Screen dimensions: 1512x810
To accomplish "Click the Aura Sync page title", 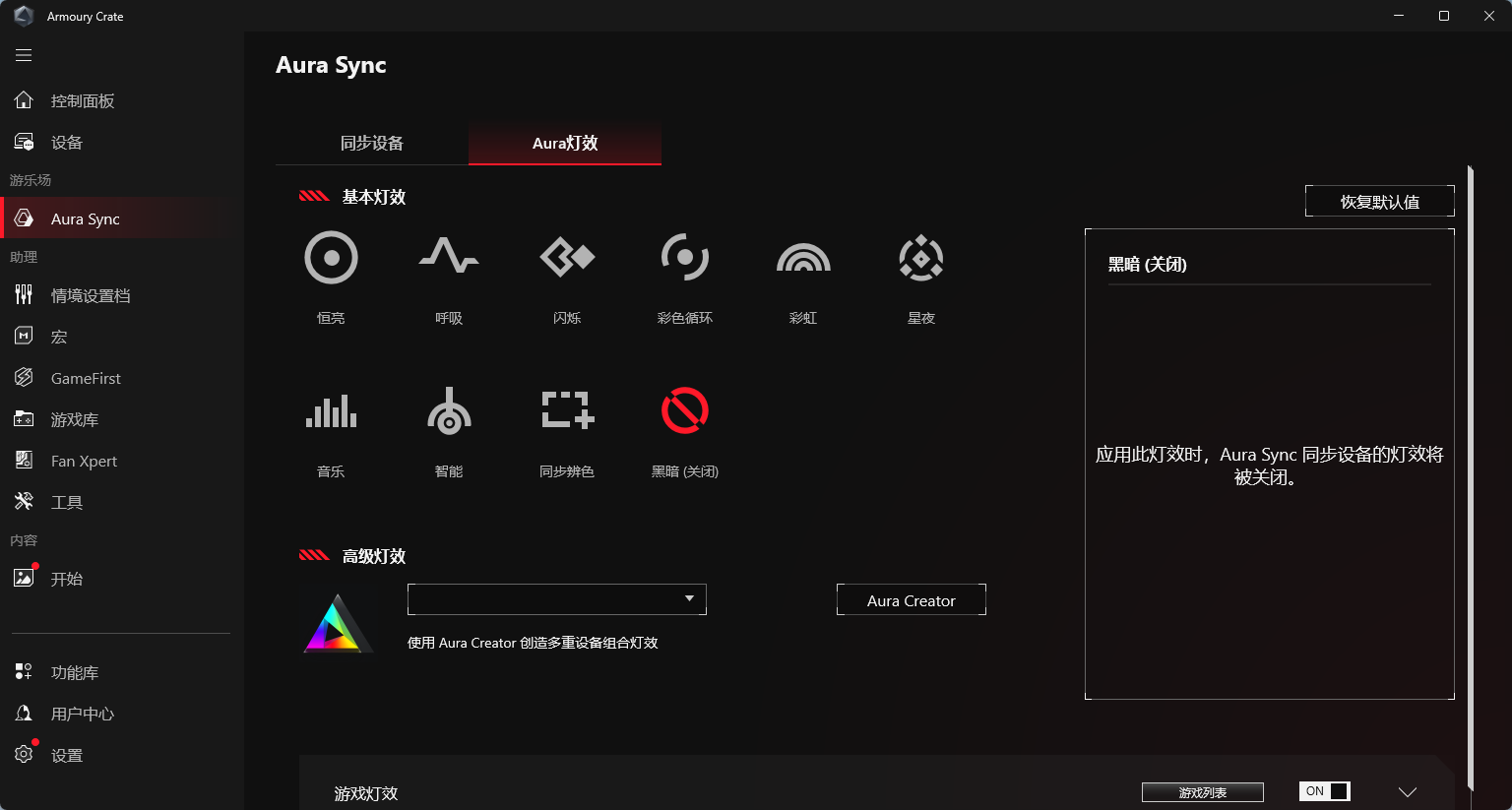I will pyautogui.click(x=331, y=65).
